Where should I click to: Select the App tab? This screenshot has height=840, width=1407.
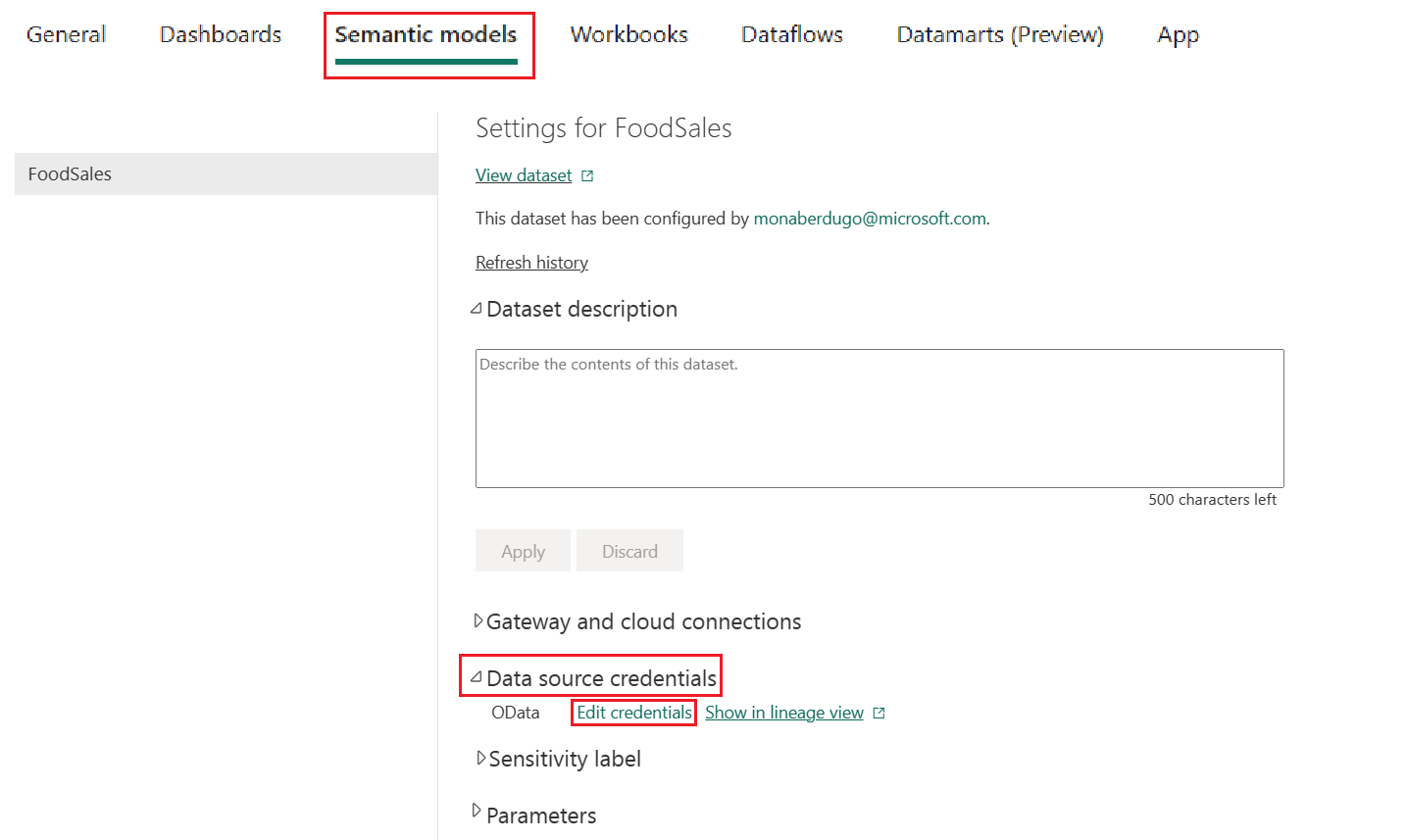1178,33
